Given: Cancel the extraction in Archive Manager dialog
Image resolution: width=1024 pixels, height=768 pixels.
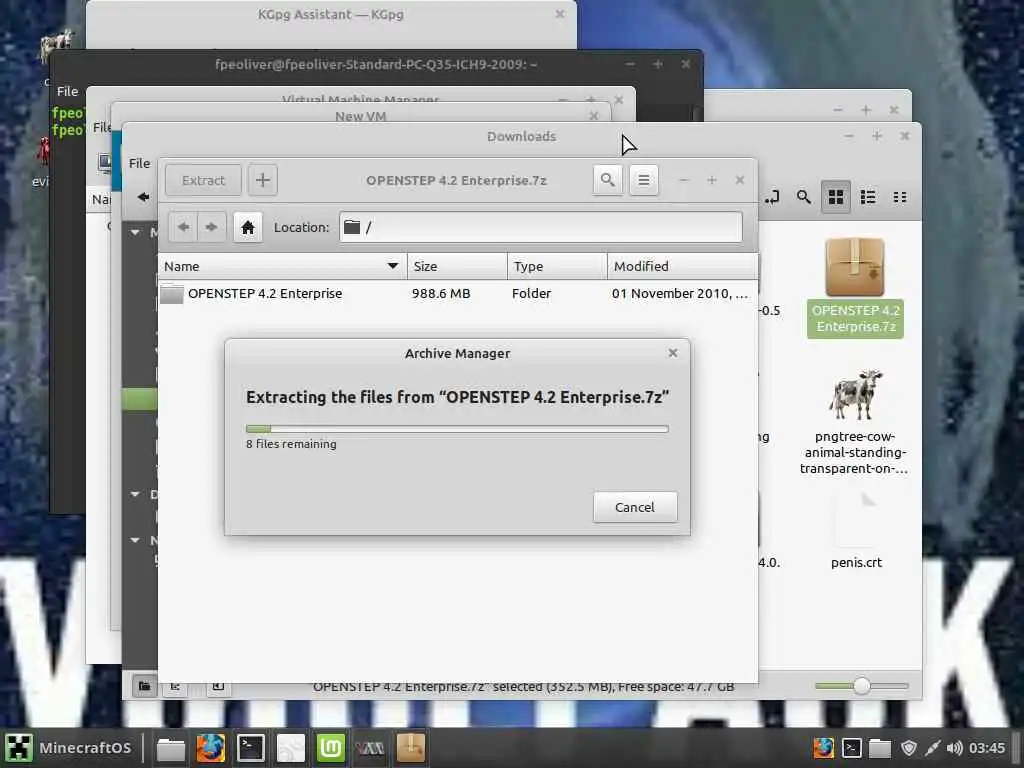Looking at the screenshot, I should coord(635,507).
